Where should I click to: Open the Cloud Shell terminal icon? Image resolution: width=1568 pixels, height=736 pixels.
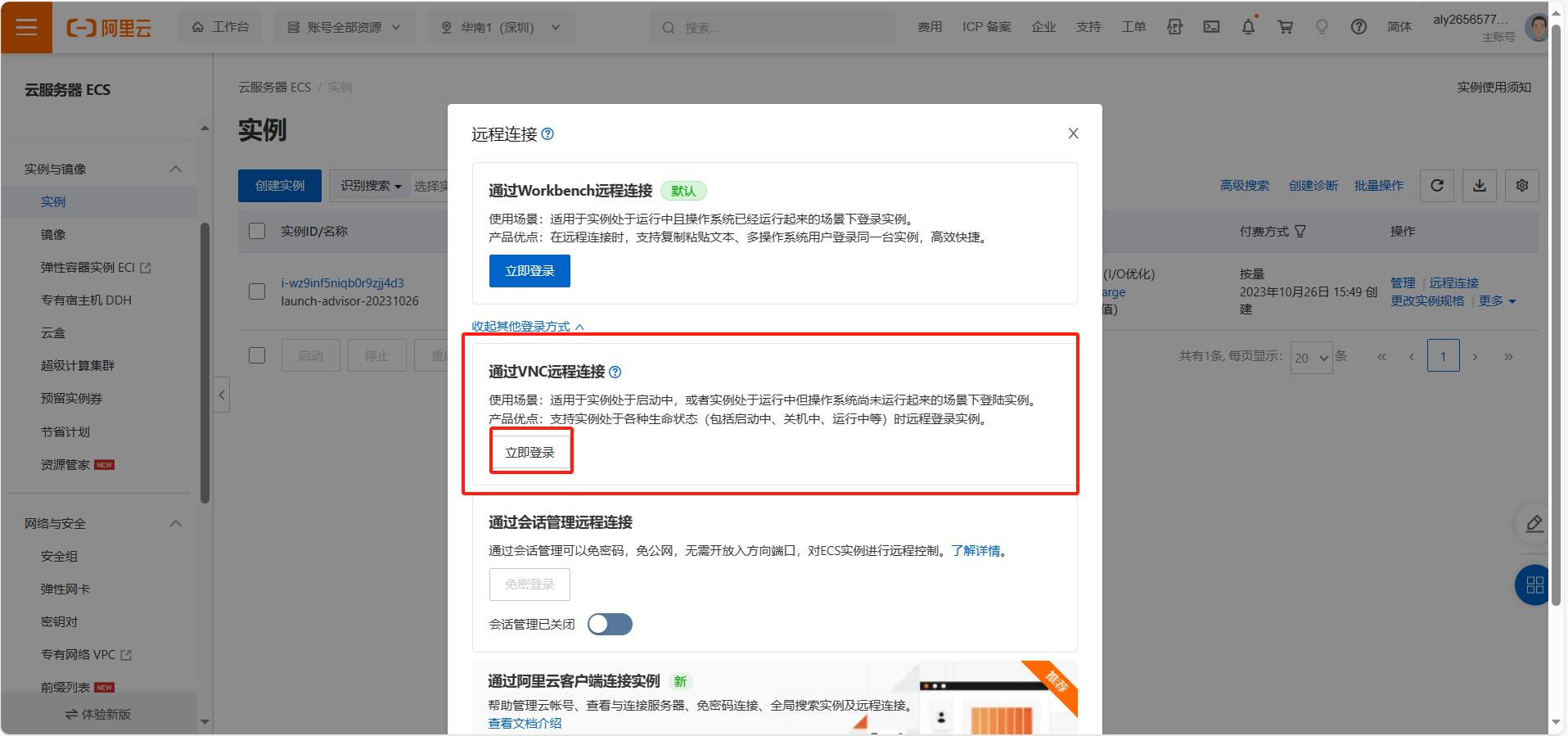coord(1211,27)
